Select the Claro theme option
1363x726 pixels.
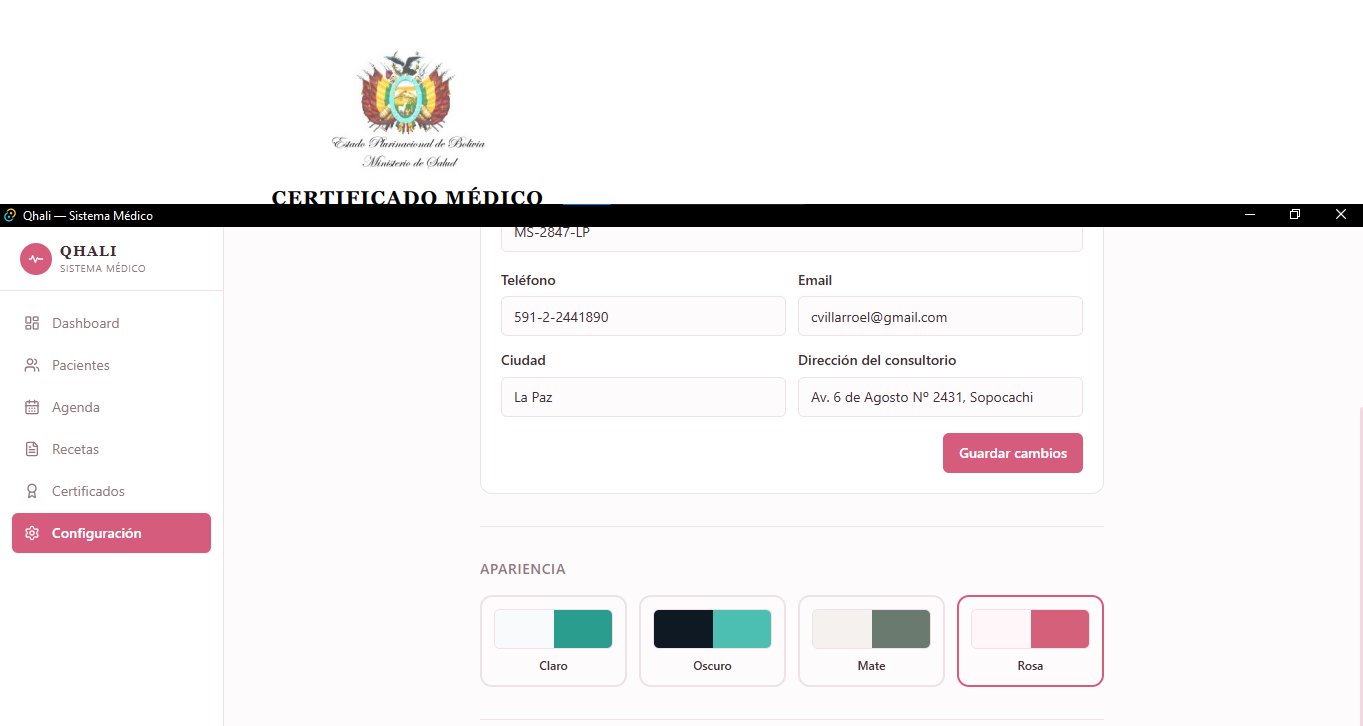point(553,641)
